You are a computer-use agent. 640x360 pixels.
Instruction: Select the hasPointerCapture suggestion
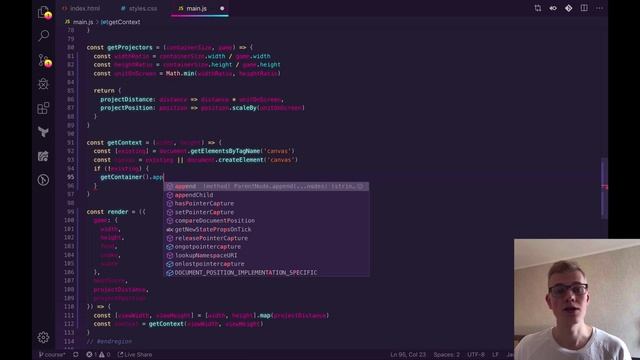coord(266,203)
